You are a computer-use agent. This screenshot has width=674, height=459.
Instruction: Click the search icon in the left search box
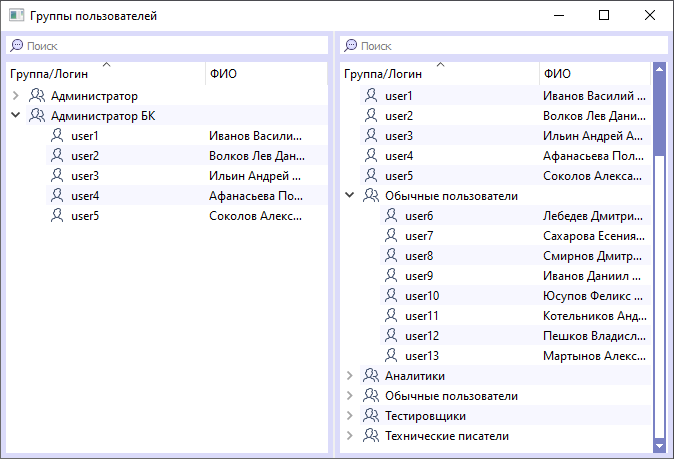(16, 46)
